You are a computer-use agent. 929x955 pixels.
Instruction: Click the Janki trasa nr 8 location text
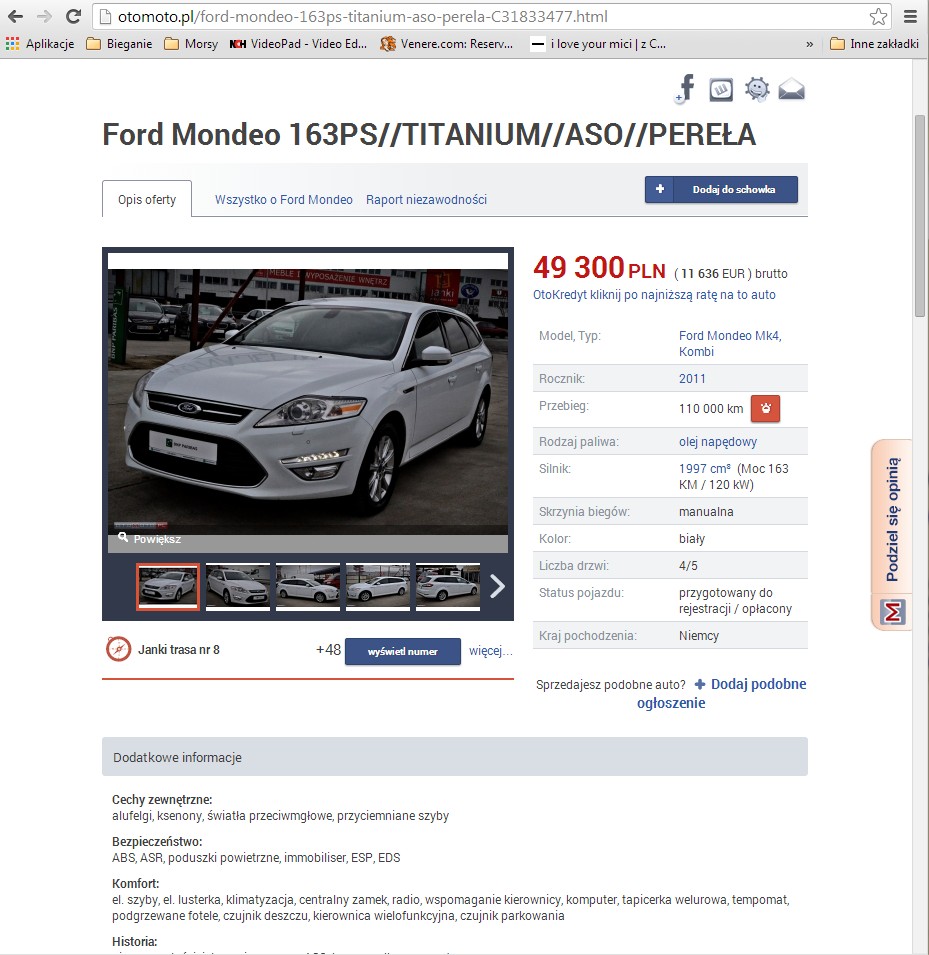point(178,649)
